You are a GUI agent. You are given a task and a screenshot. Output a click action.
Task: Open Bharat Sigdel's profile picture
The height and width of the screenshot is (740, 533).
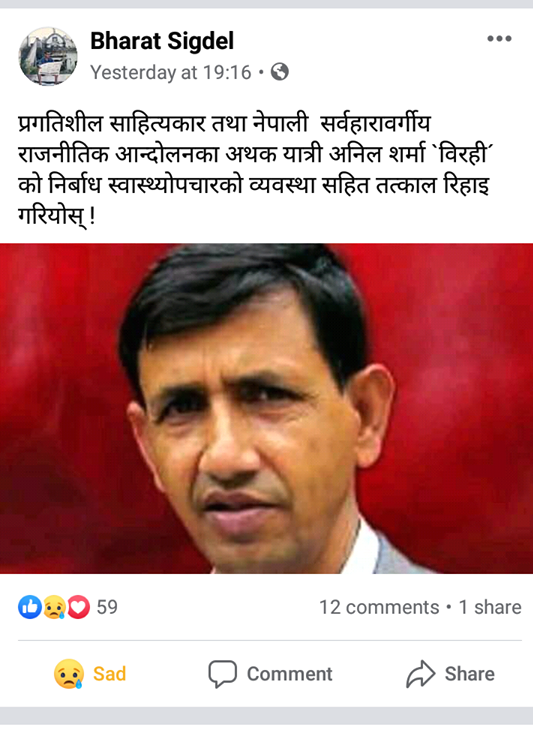pyautogui.click(x=48, y=57)
